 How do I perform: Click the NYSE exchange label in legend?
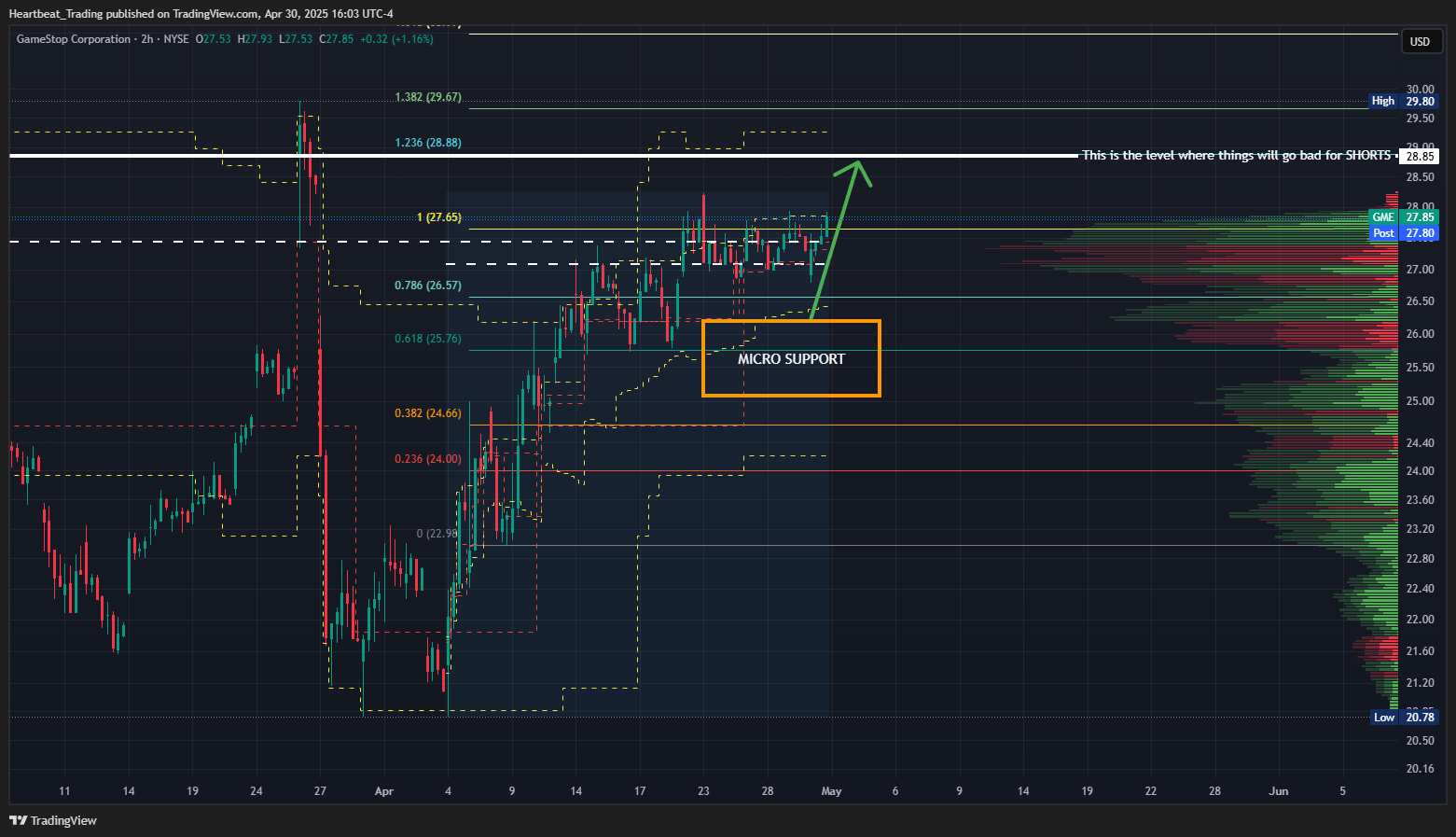pos(176,39)
